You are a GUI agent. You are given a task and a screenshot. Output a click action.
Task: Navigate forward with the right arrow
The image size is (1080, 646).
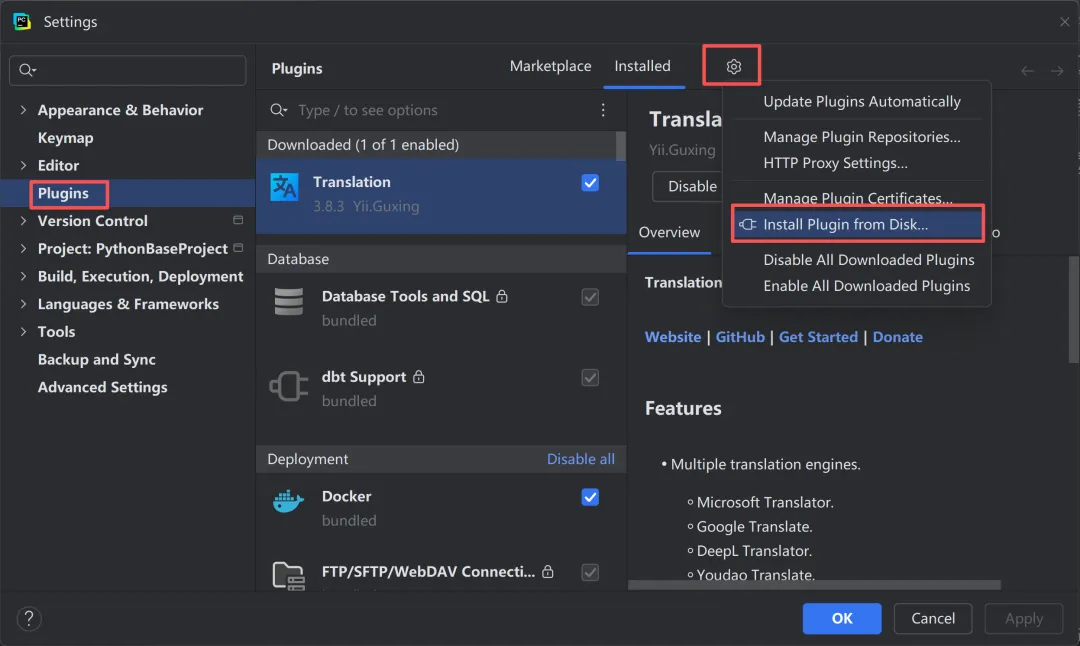point(1057,71)
